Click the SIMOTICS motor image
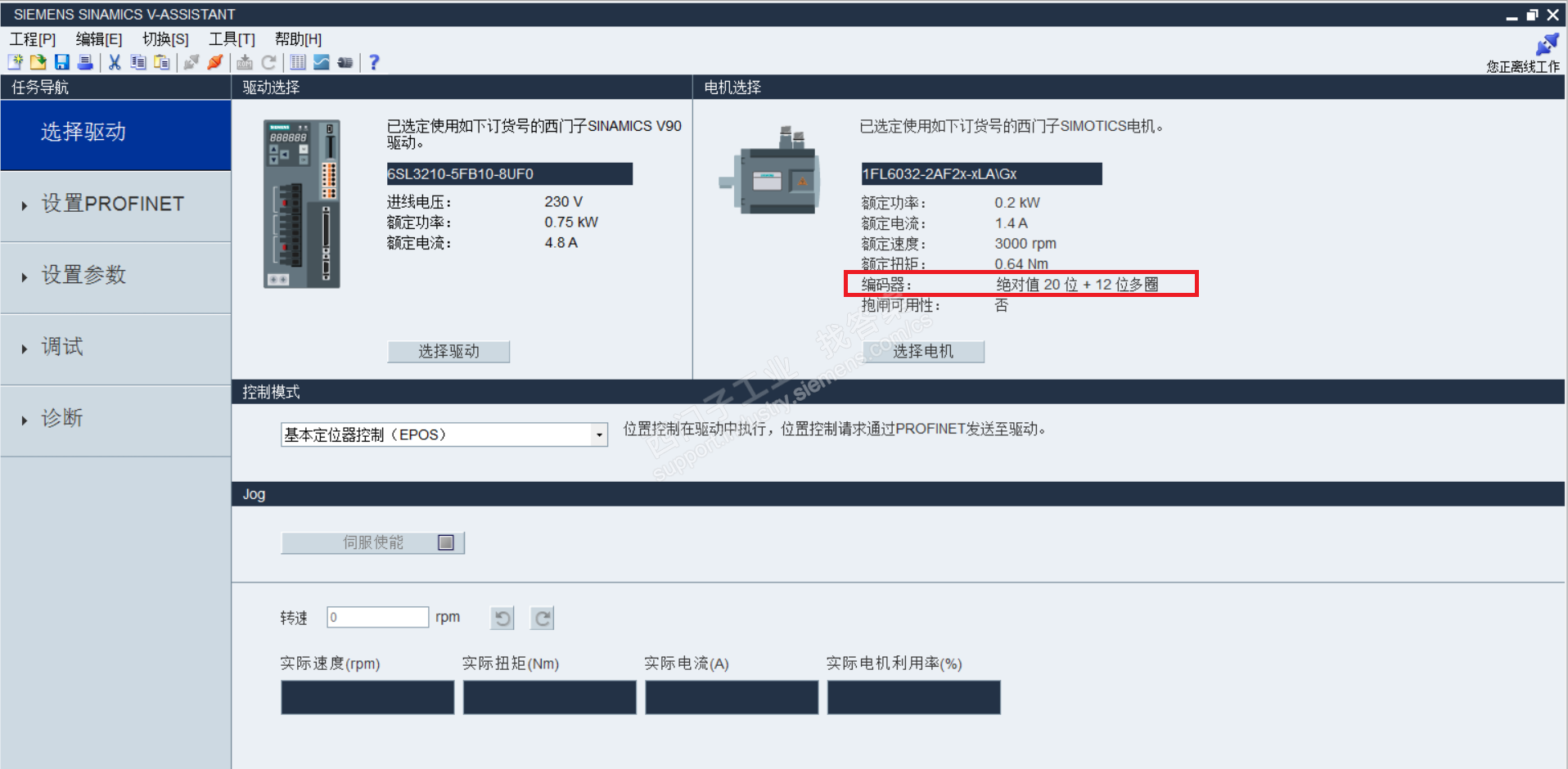The width and height of the screenshot is (1568, 769). click(x=770, y=172)
